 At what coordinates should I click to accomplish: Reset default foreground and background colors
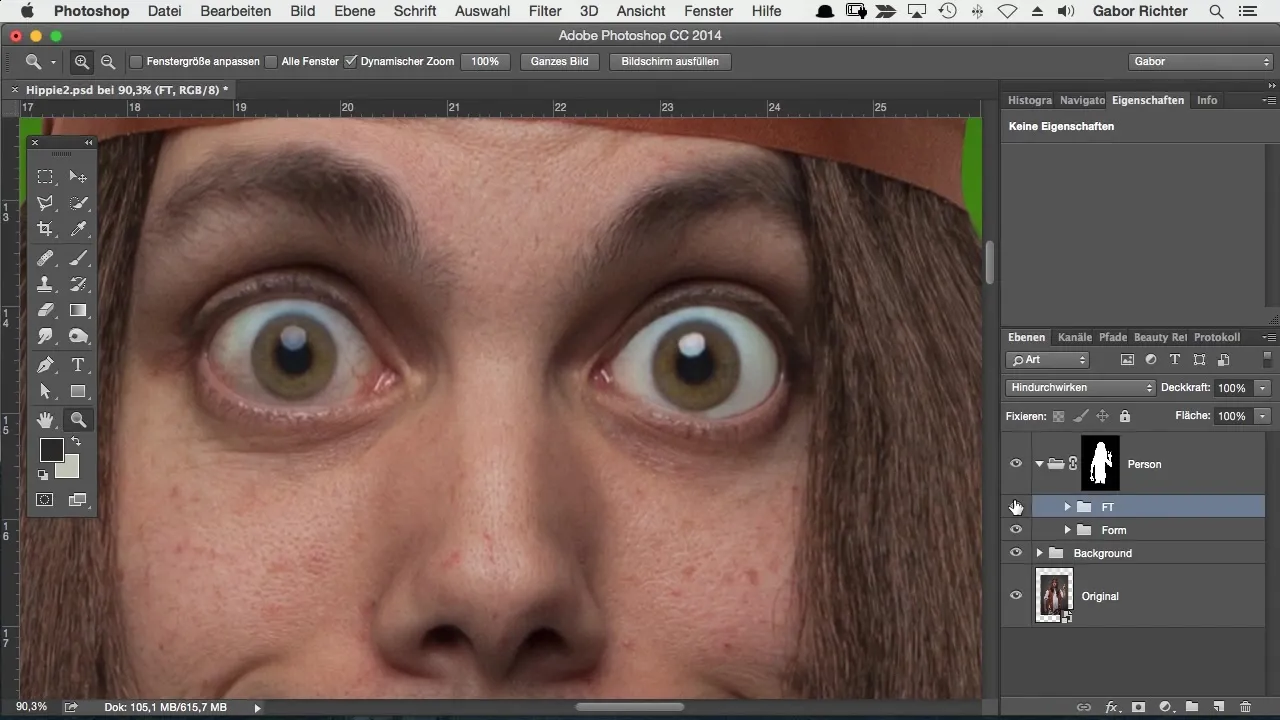coord(43,475)
